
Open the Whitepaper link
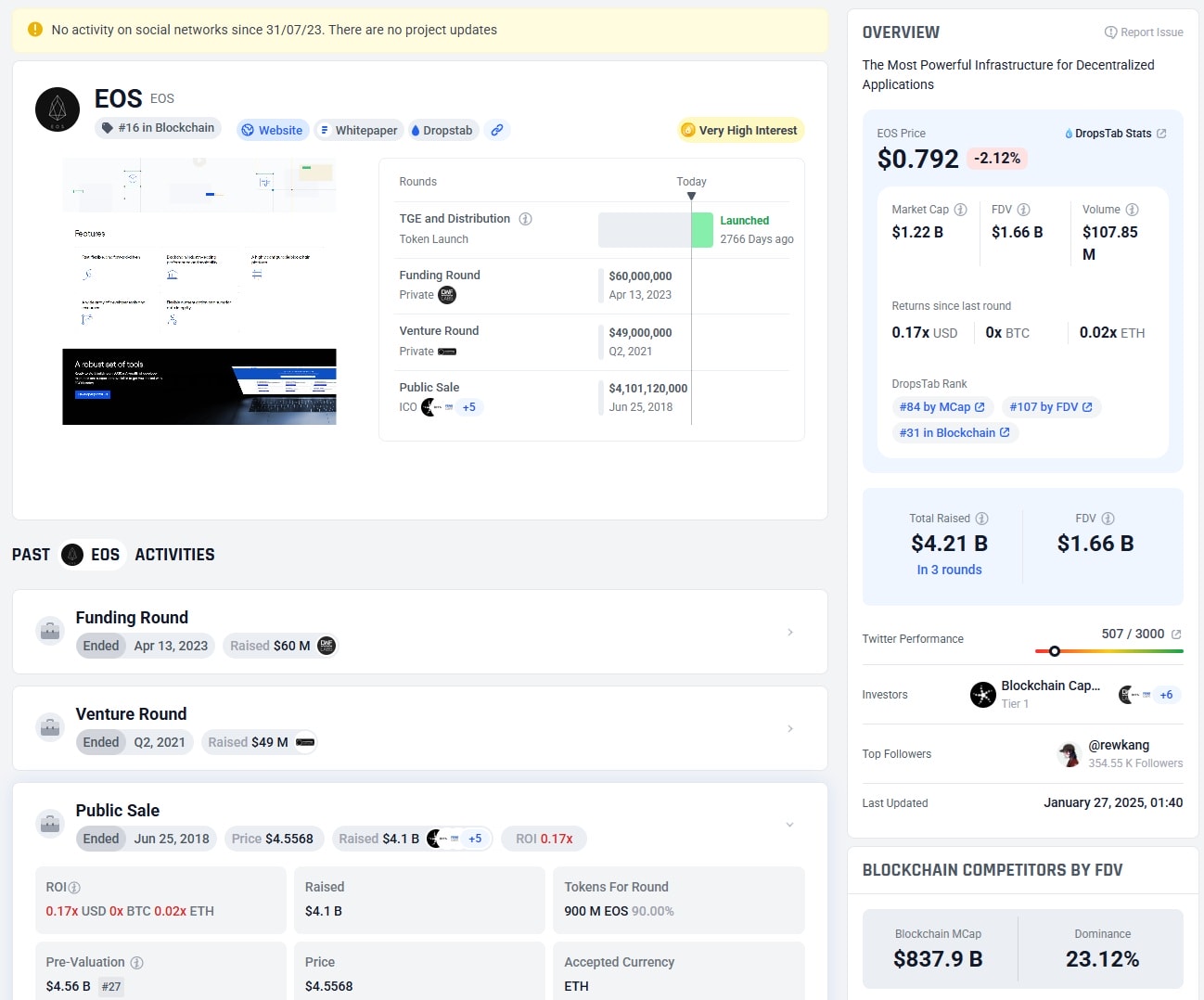point(358,130)
